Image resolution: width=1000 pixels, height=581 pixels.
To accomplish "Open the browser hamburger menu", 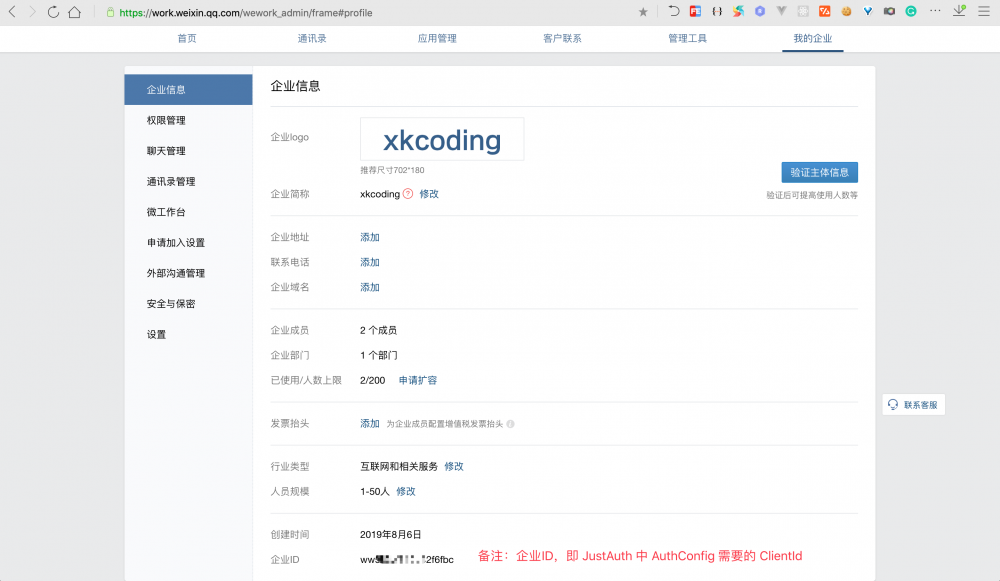I will pyautogui.click(x=983, y=11).
